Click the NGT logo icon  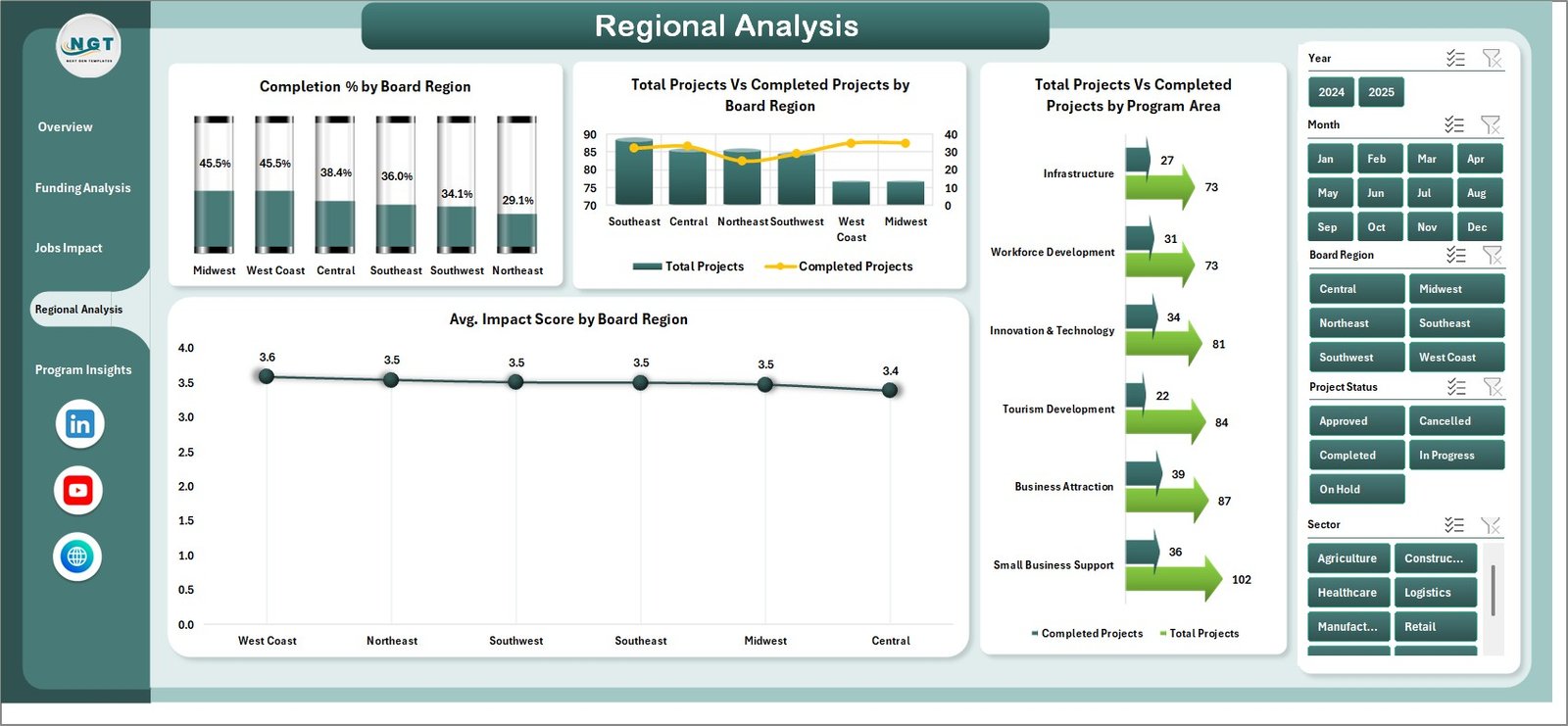pyautogui.click(x=89, y=46)
